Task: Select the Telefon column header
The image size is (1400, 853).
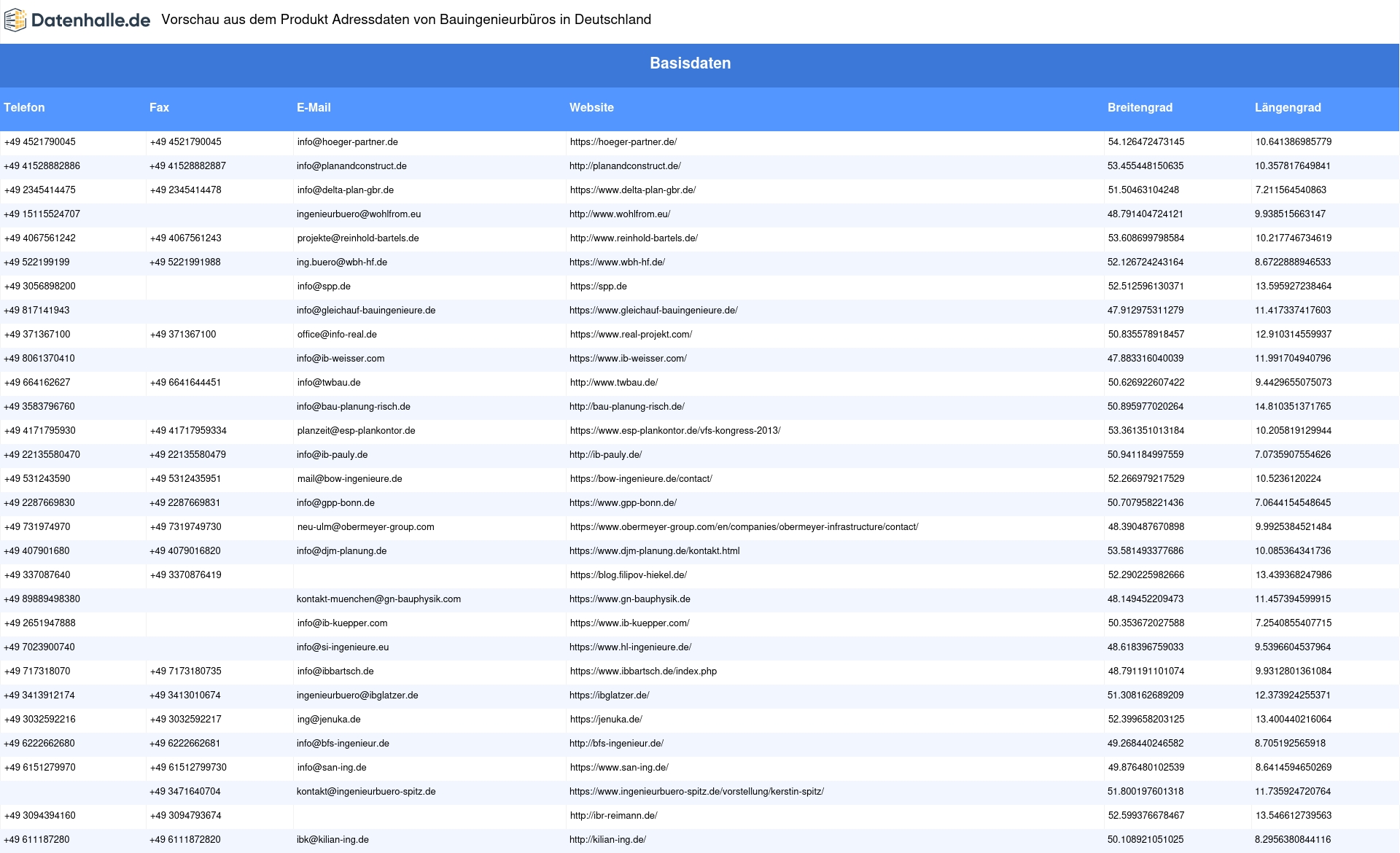Action: (24, 108)
